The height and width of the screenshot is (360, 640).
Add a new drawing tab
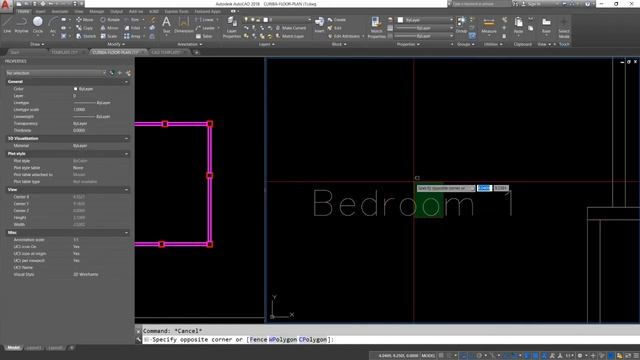tap(196, 52)
